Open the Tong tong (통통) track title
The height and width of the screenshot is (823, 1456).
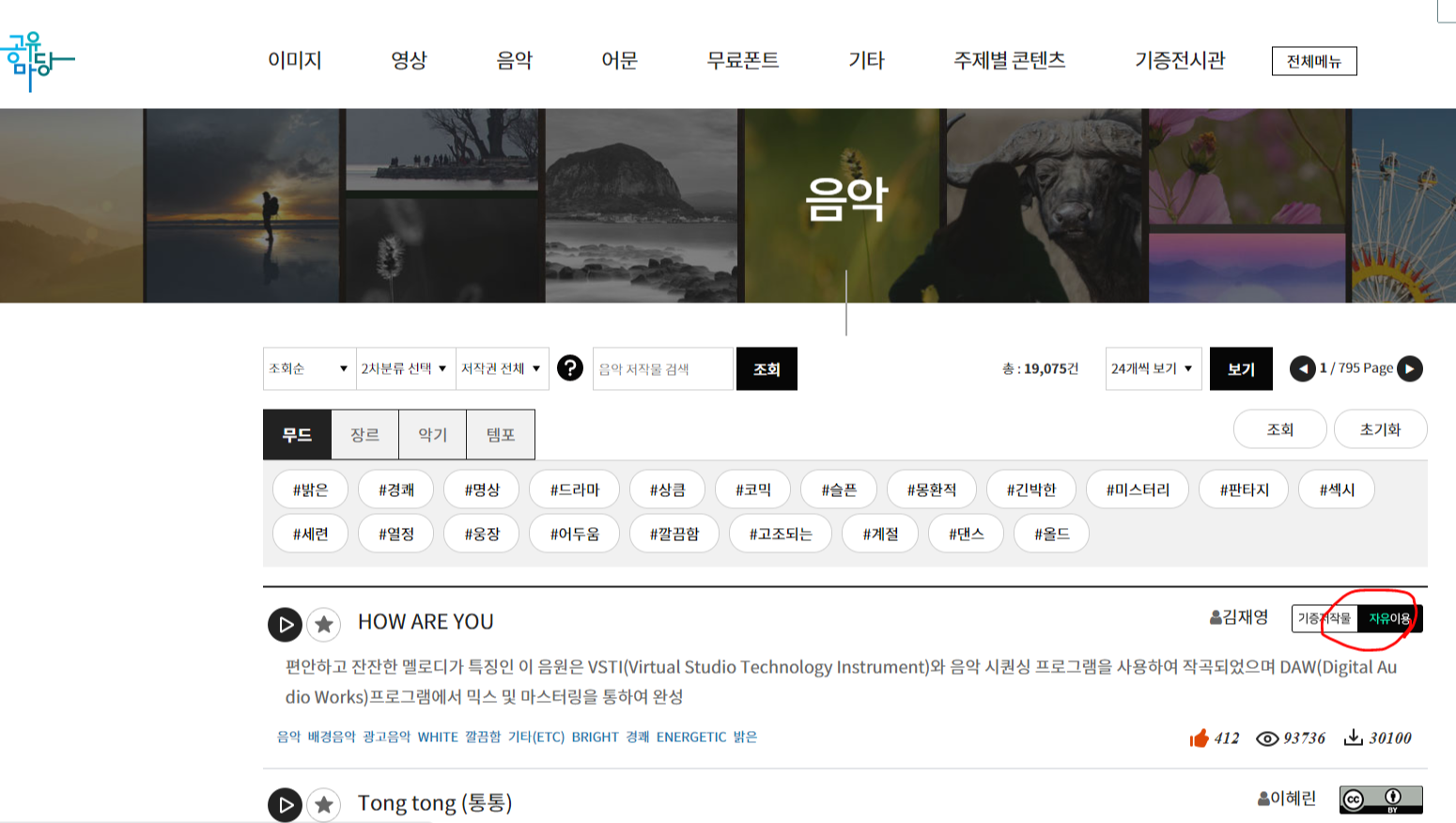pyautogui.click(x=435, y=803)
